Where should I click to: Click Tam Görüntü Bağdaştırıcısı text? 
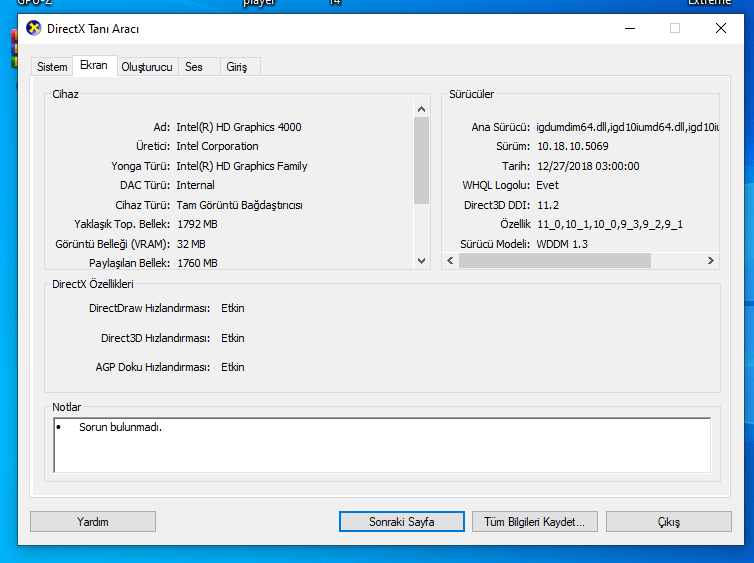[239, 205]
